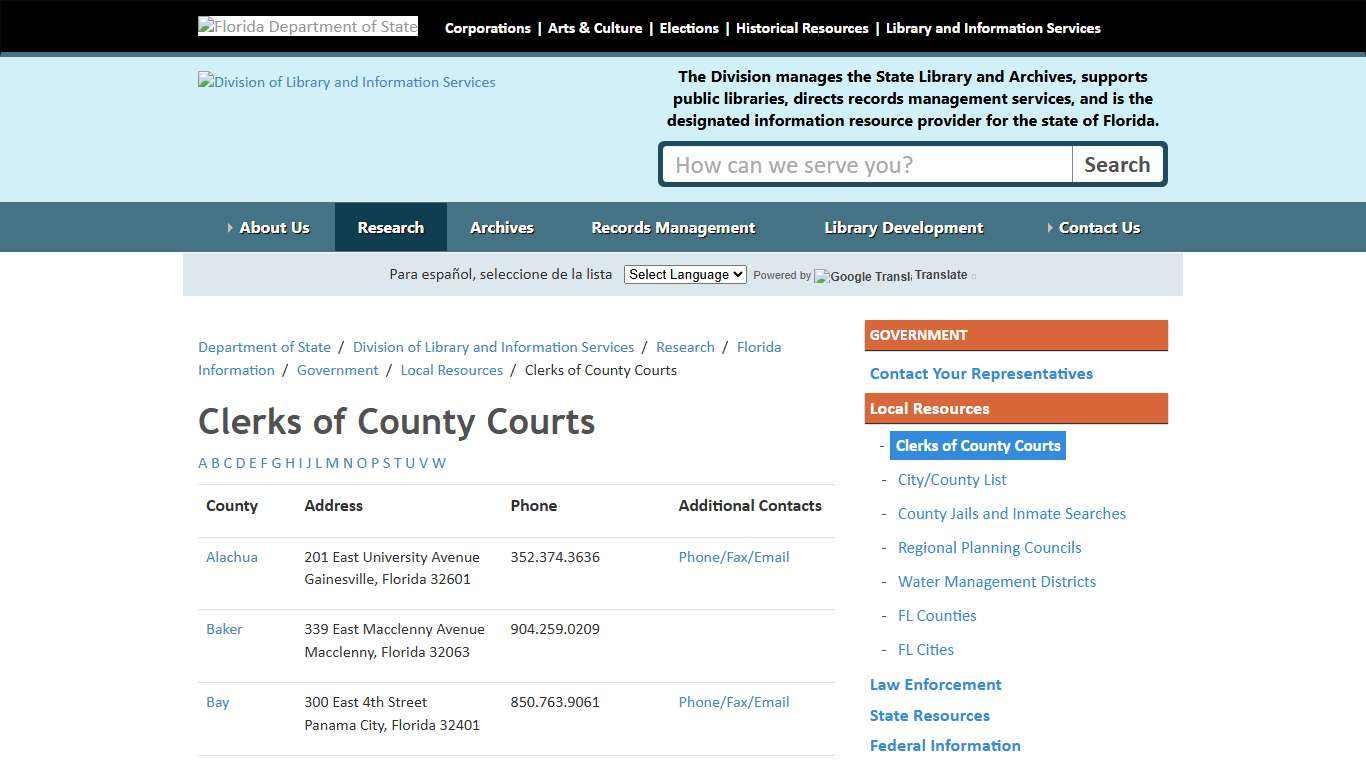Switch to the Records Management tab
This screenshot has width=1366, height=768.
673,227
